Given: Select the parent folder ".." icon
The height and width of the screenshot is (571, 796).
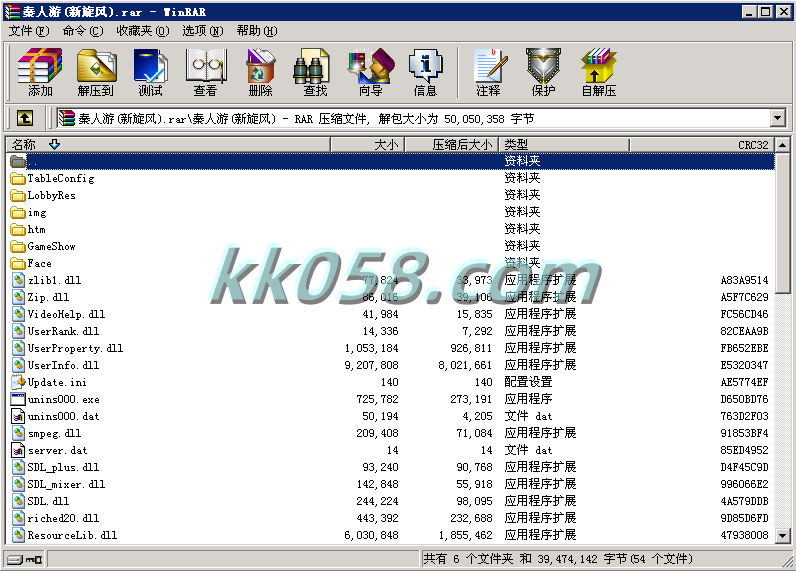Looking at the screenshot, I should 18,161.
